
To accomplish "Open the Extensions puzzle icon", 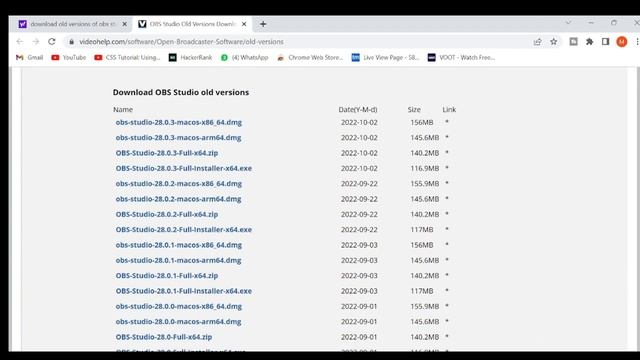I will pos(589,42).
